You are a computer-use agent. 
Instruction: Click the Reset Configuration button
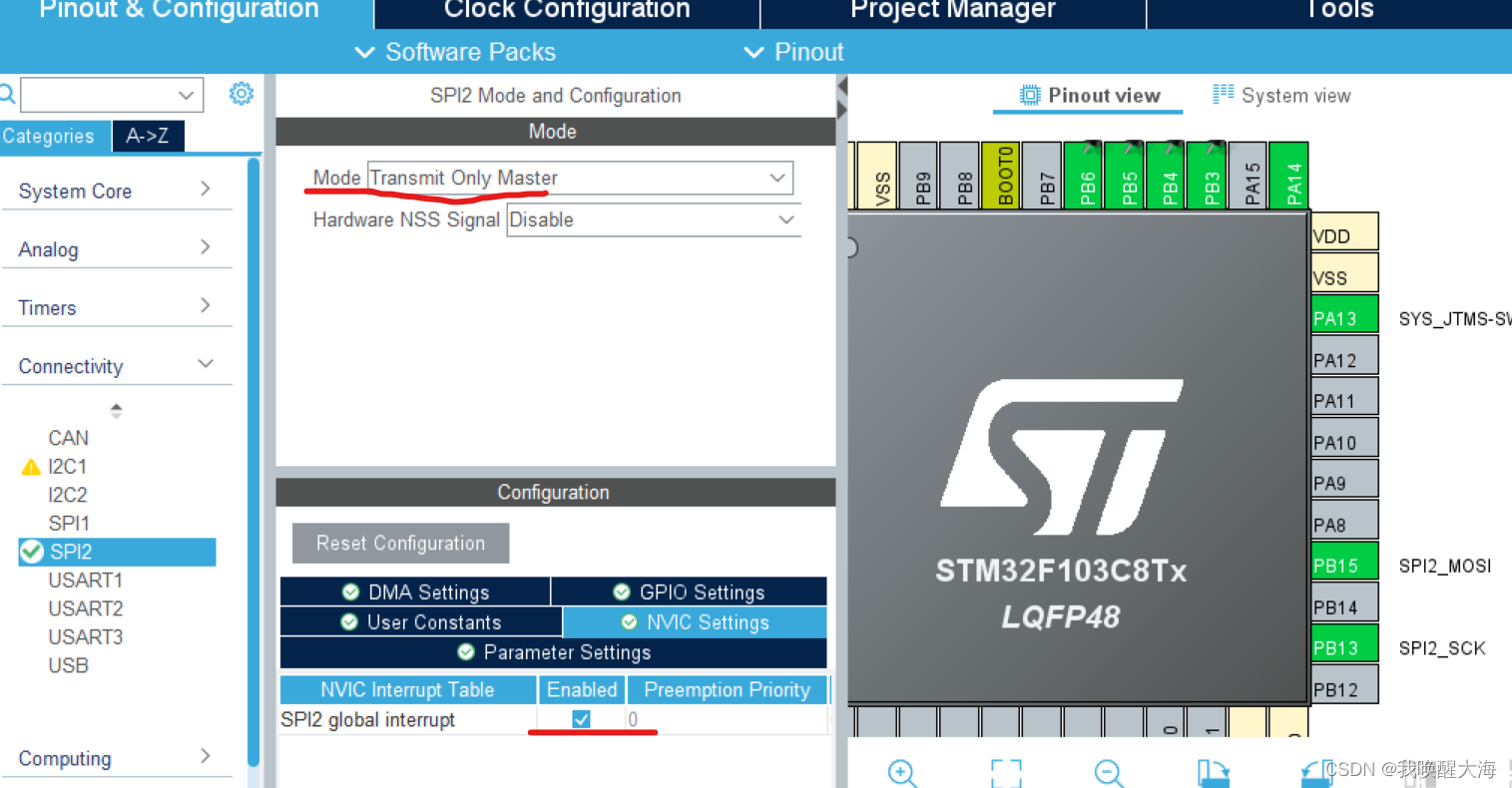[x=399, y=543]
